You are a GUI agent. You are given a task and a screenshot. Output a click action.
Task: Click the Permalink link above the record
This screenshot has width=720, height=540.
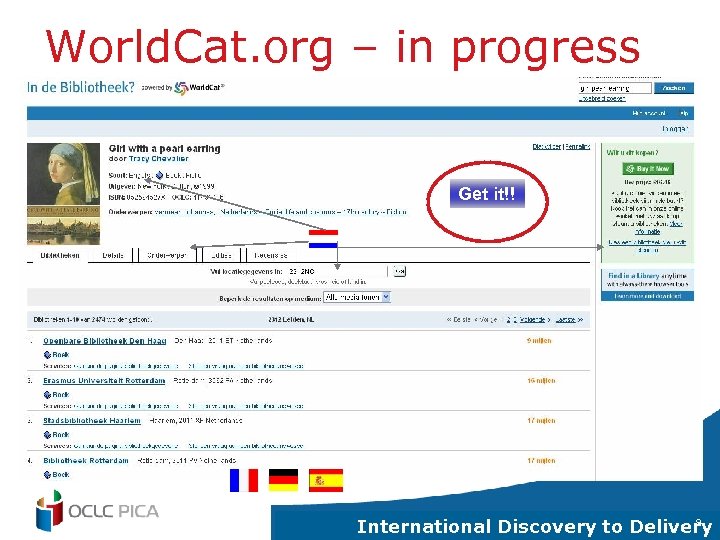pyautogui.click(x=577, y=146)
